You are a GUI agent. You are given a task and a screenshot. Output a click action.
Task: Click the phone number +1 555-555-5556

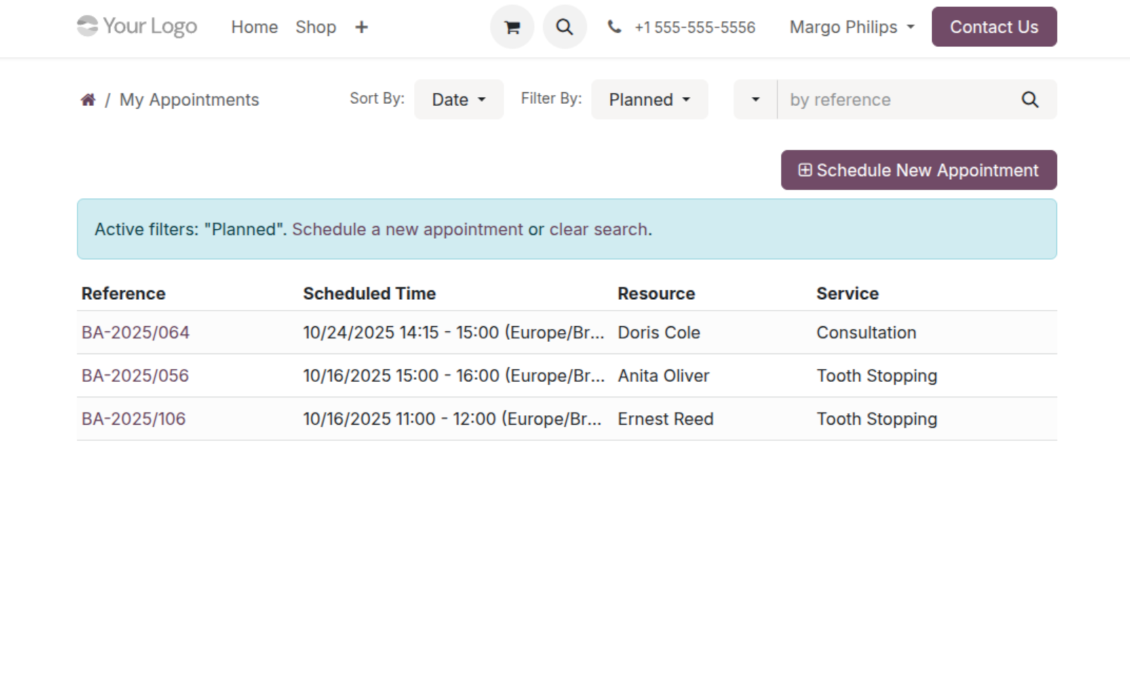coord(694,27)
